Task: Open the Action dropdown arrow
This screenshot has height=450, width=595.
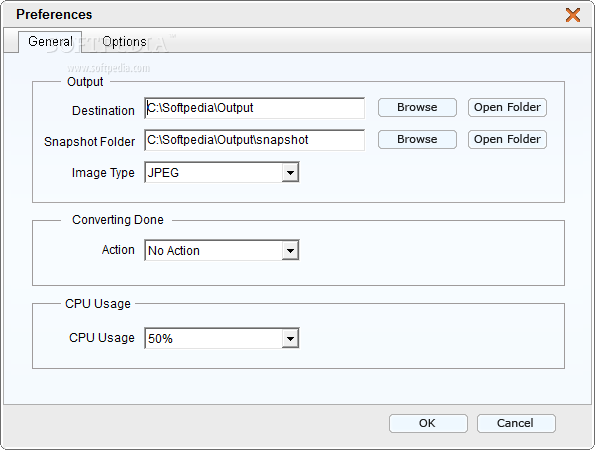Action: pyautogui.click(x=290, y=250)
